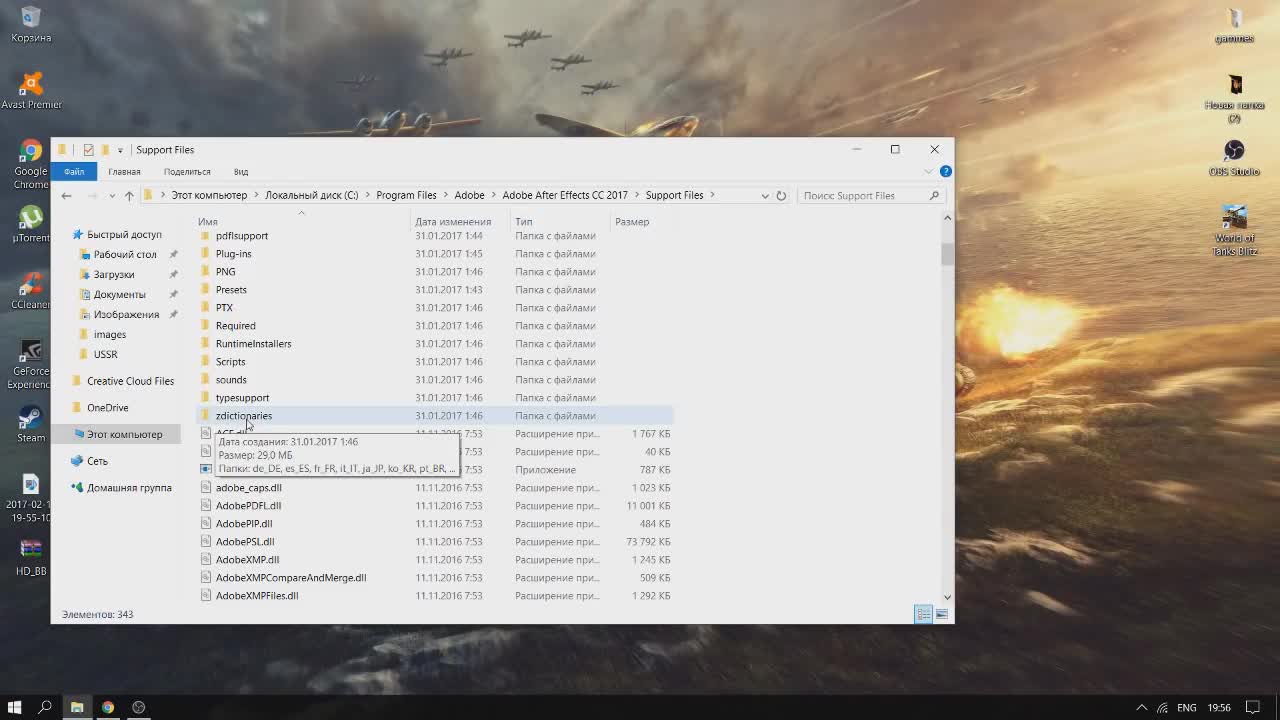Navigate to Локальный диск (C:) breadcrumb
The image size is (1280, 720).
pos(311,195)
